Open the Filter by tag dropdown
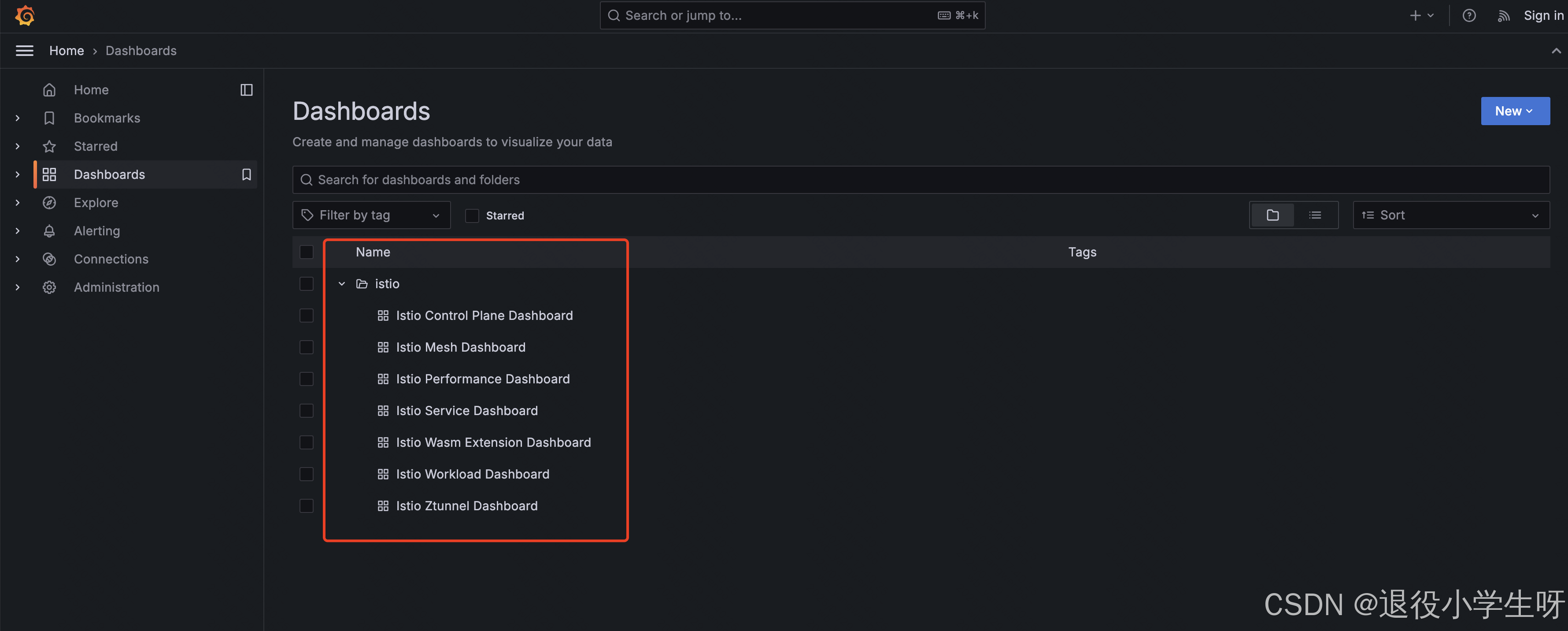The width and height of the screenshot is (1568, 631). (371, 215)
